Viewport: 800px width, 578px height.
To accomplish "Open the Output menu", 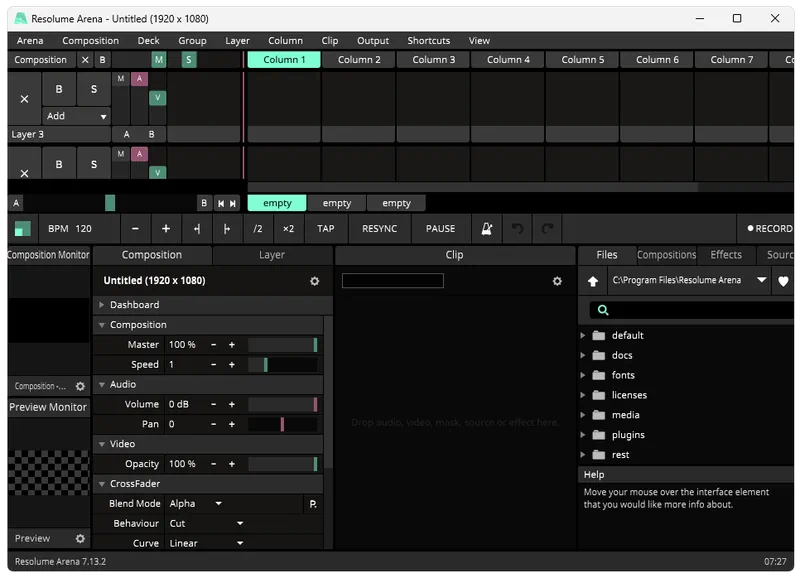I will coord(373,40).
